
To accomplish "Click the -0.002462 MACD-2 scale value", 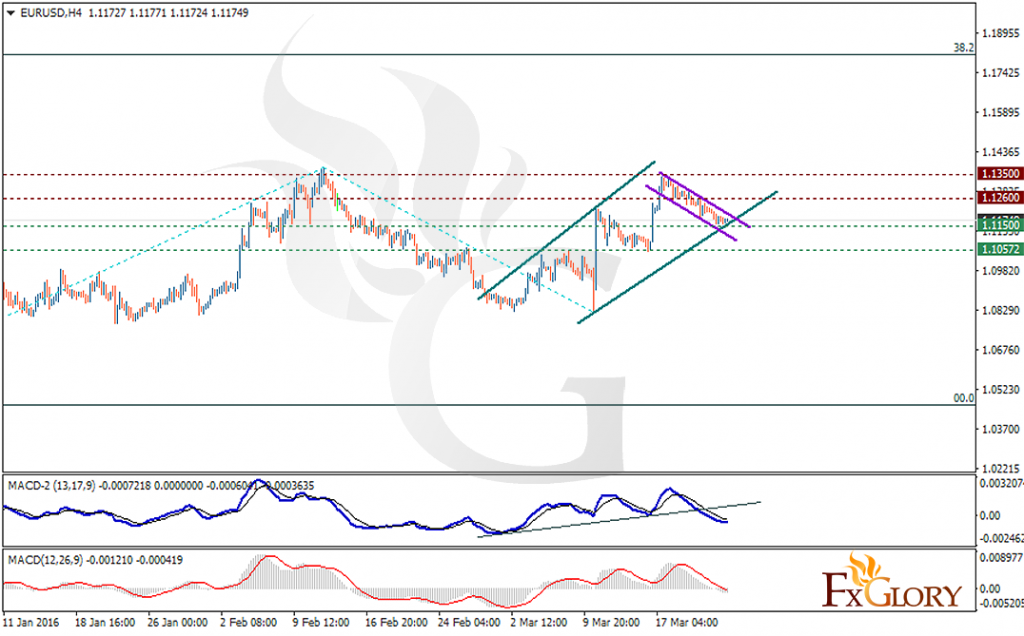I will coord(1001,539).
